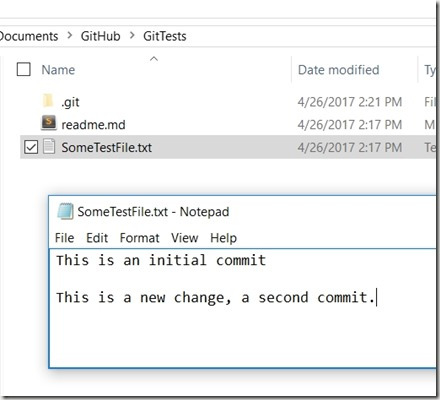This screenshot has width=440, height=400.
Task: Open the File menu in Notepad
Action: 64,238
